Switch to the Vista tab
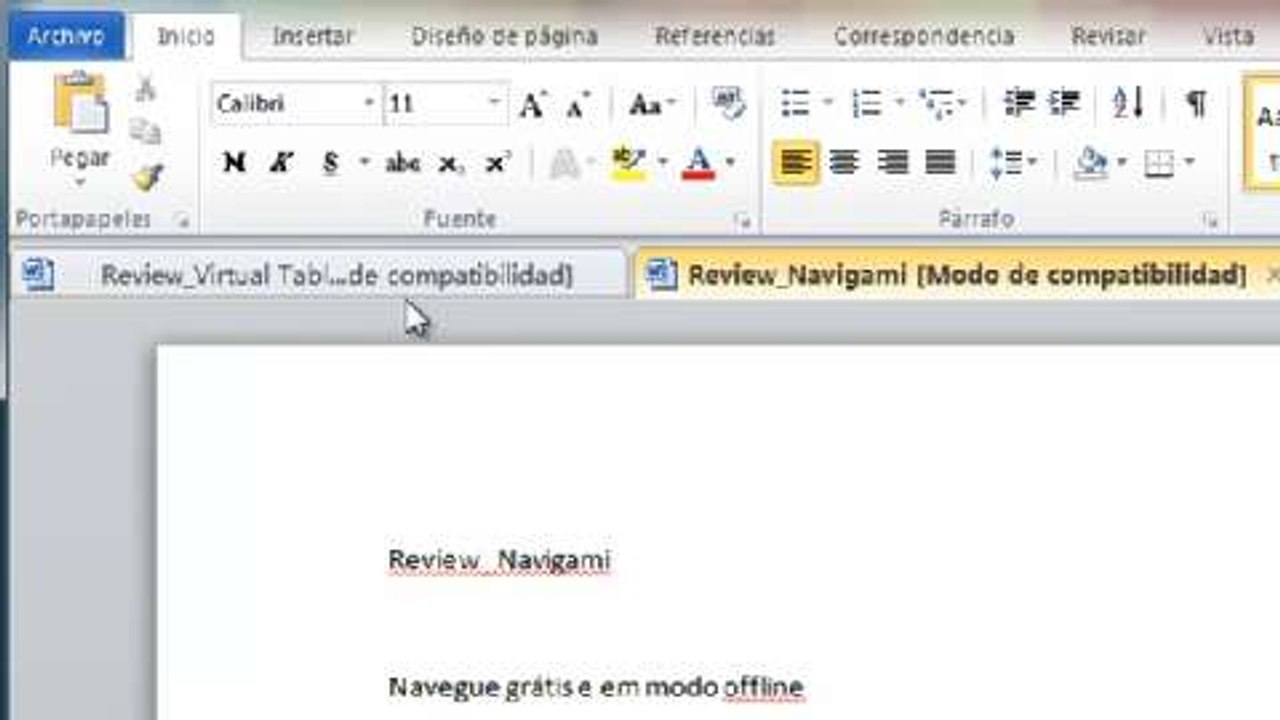Image resolution: width=1280 pixels, height=720 pixels. (1228, 37)
